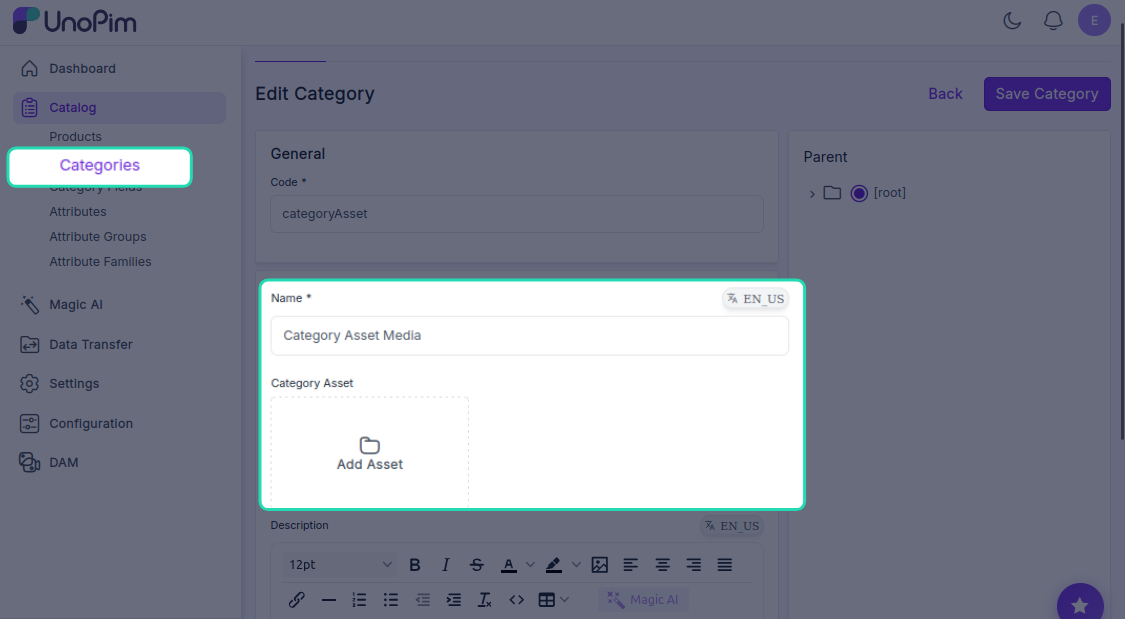This screenshot has height=619, width=1125.
Task: Click the Back link
Action: point(945,94)
